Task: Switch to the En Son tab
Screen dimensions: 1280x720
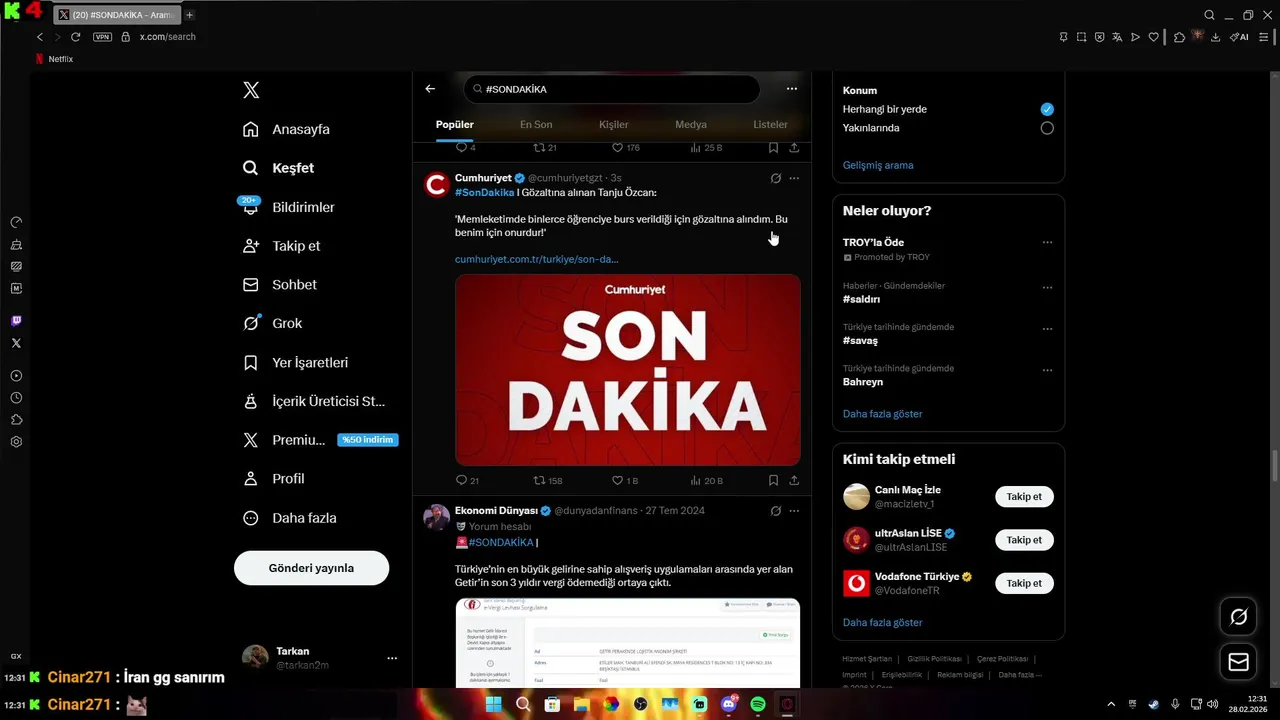Action: click(536, 125)
